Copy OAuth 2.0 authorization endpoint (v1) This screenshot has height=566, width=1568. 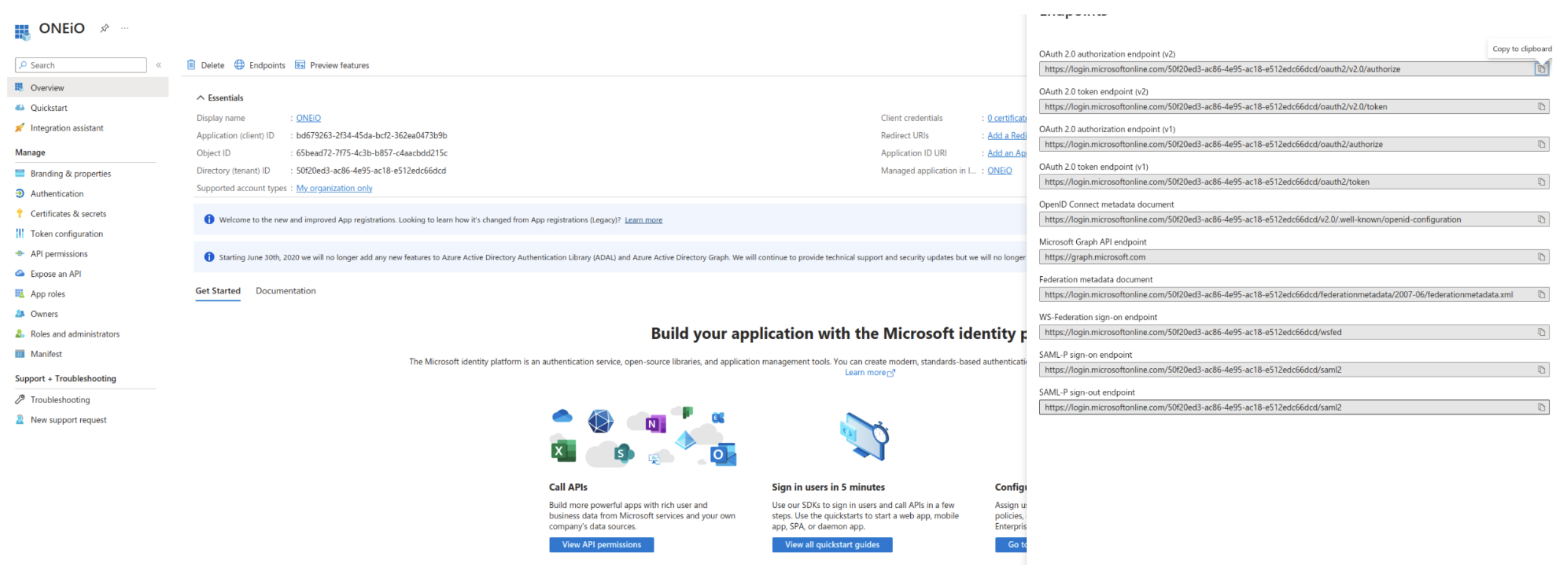click(1540, 145)
